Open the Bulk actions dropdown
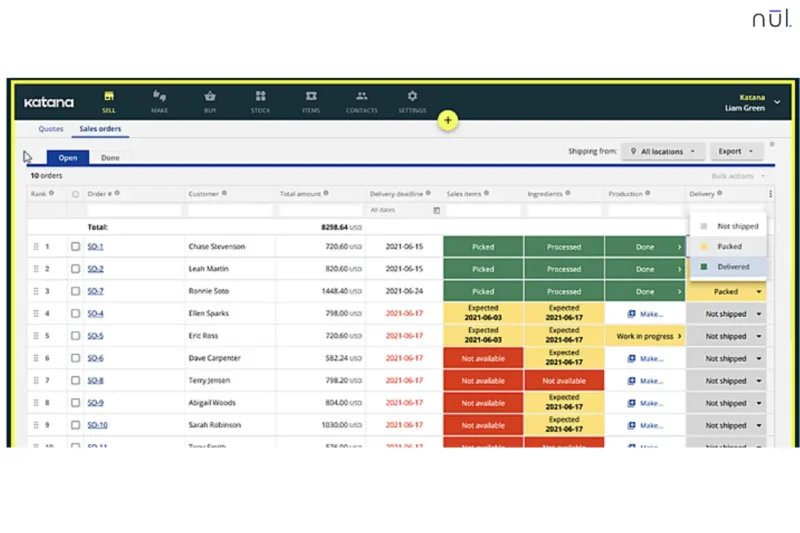This screenshot has height=533, width=800. tap(738, 176)
